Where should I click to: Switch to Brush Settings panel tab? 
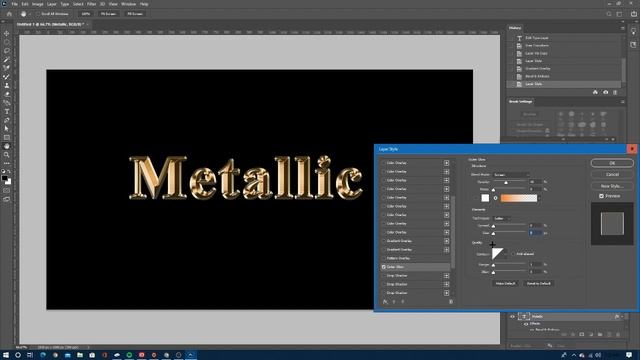pyautogui.click(x=520, y=102)
